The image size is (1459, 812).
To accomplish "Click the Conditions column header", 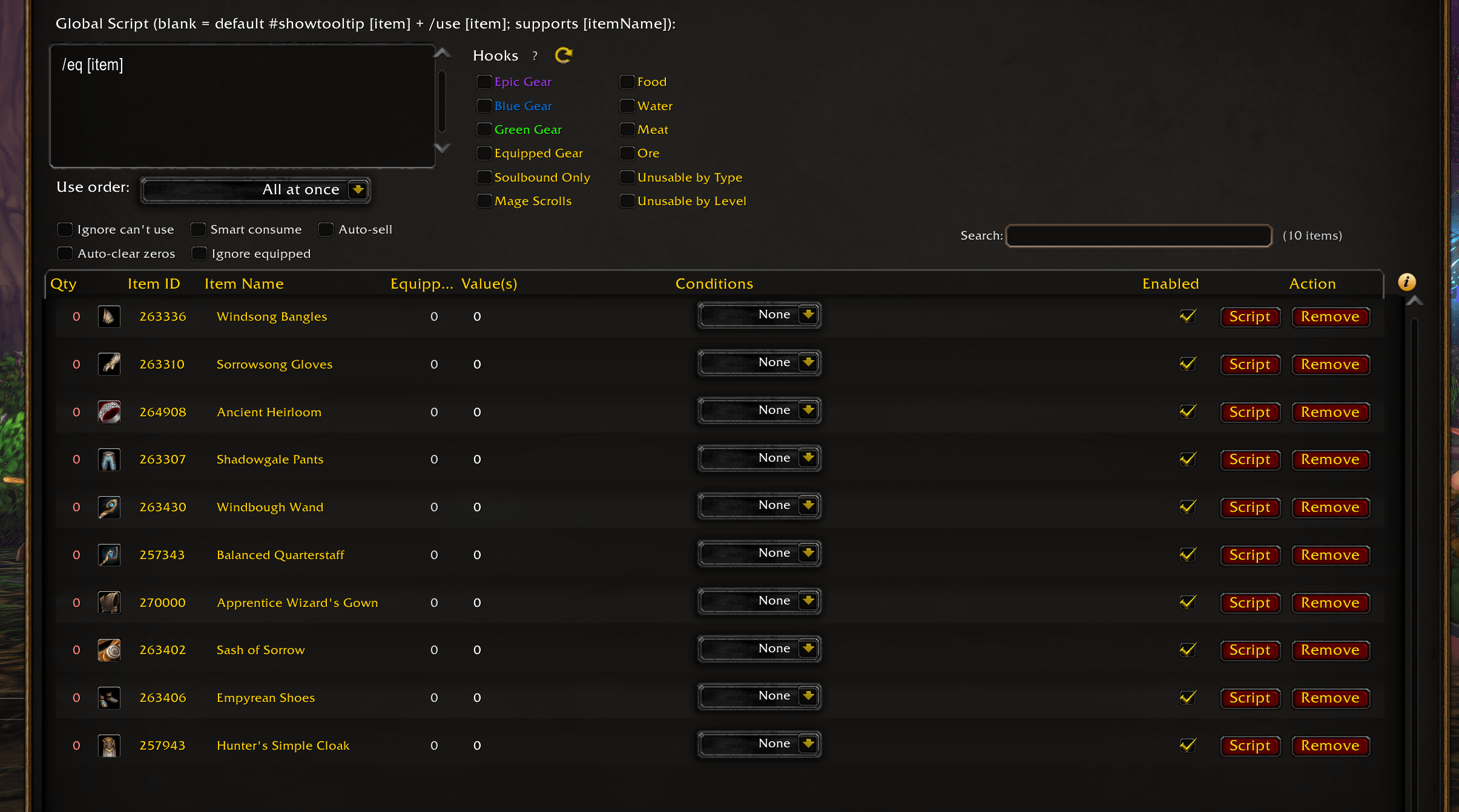I will click(x=714, y=284).
